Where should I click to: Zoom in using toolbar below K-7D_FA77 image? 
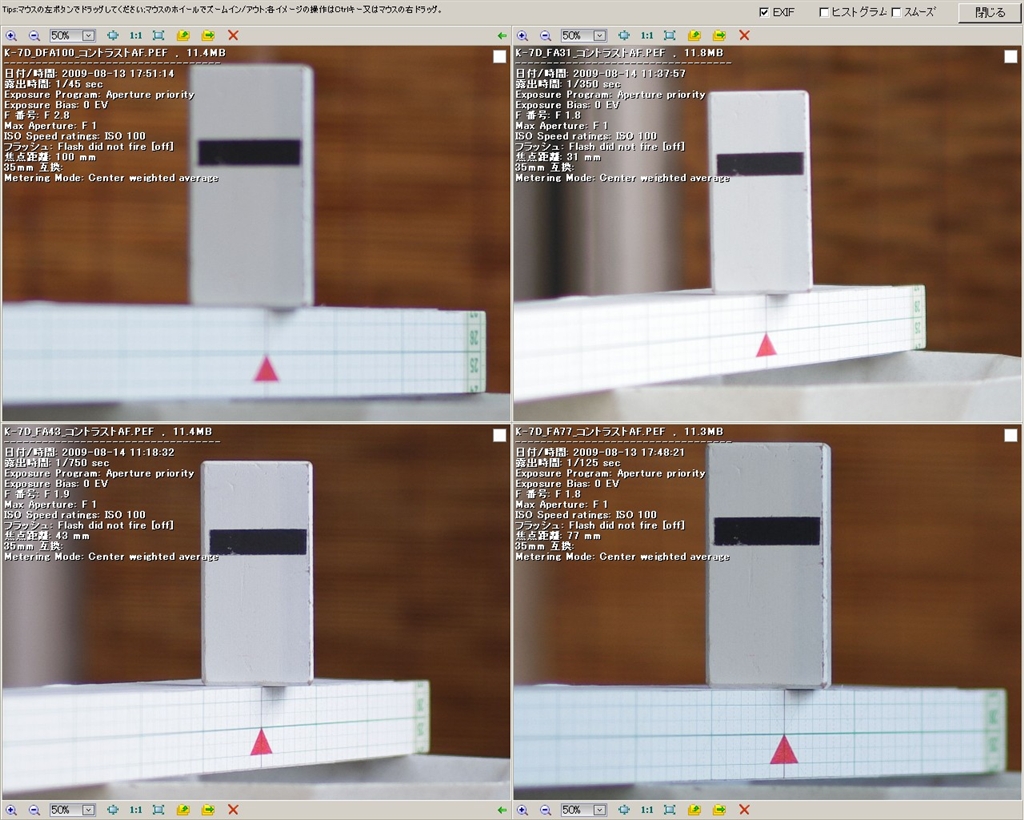(x=522, y=810)
